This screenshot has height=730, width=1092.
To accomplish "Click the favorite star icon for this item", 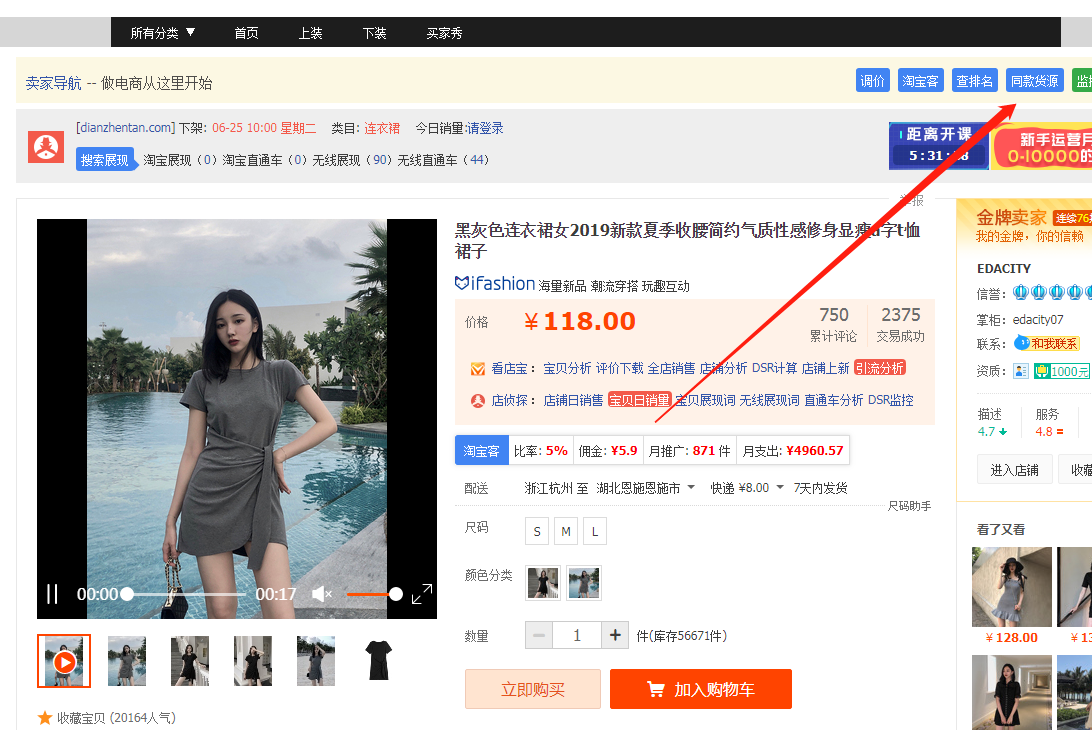I will [x=45, y=717].
